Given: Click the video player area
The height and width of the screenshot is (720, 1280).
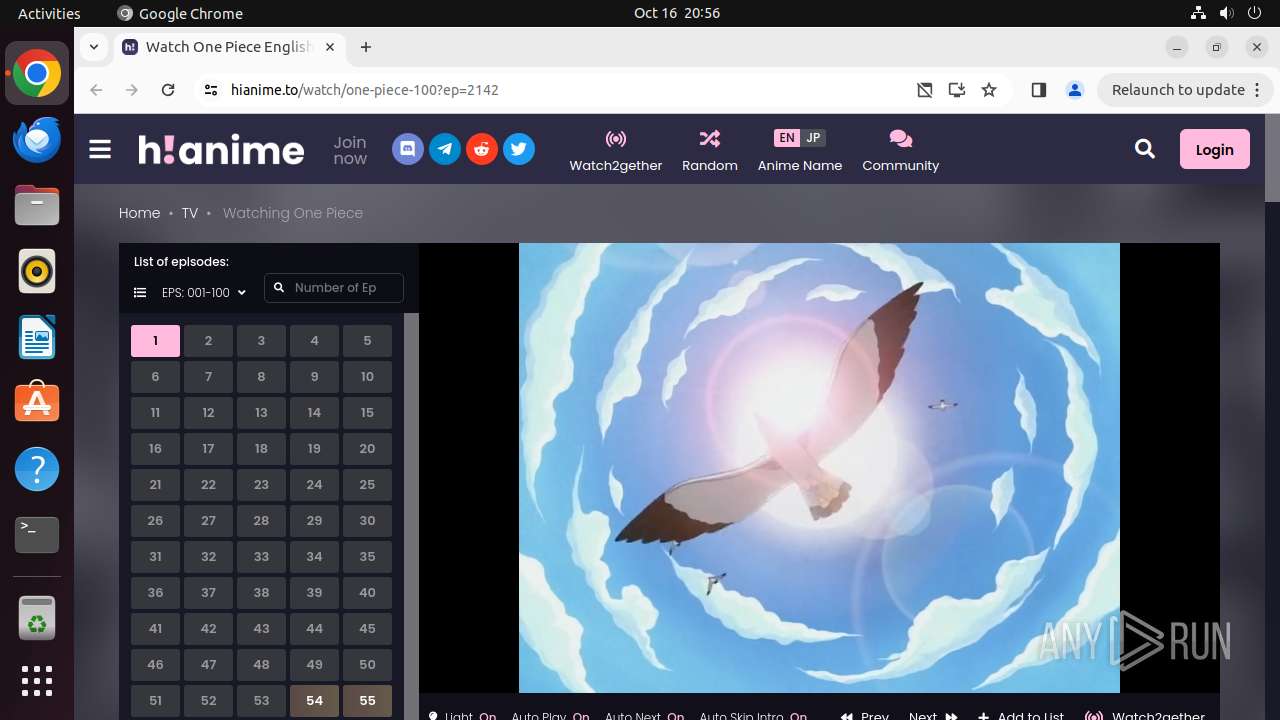Looking at the screenshot, I should tap(819, 468).
